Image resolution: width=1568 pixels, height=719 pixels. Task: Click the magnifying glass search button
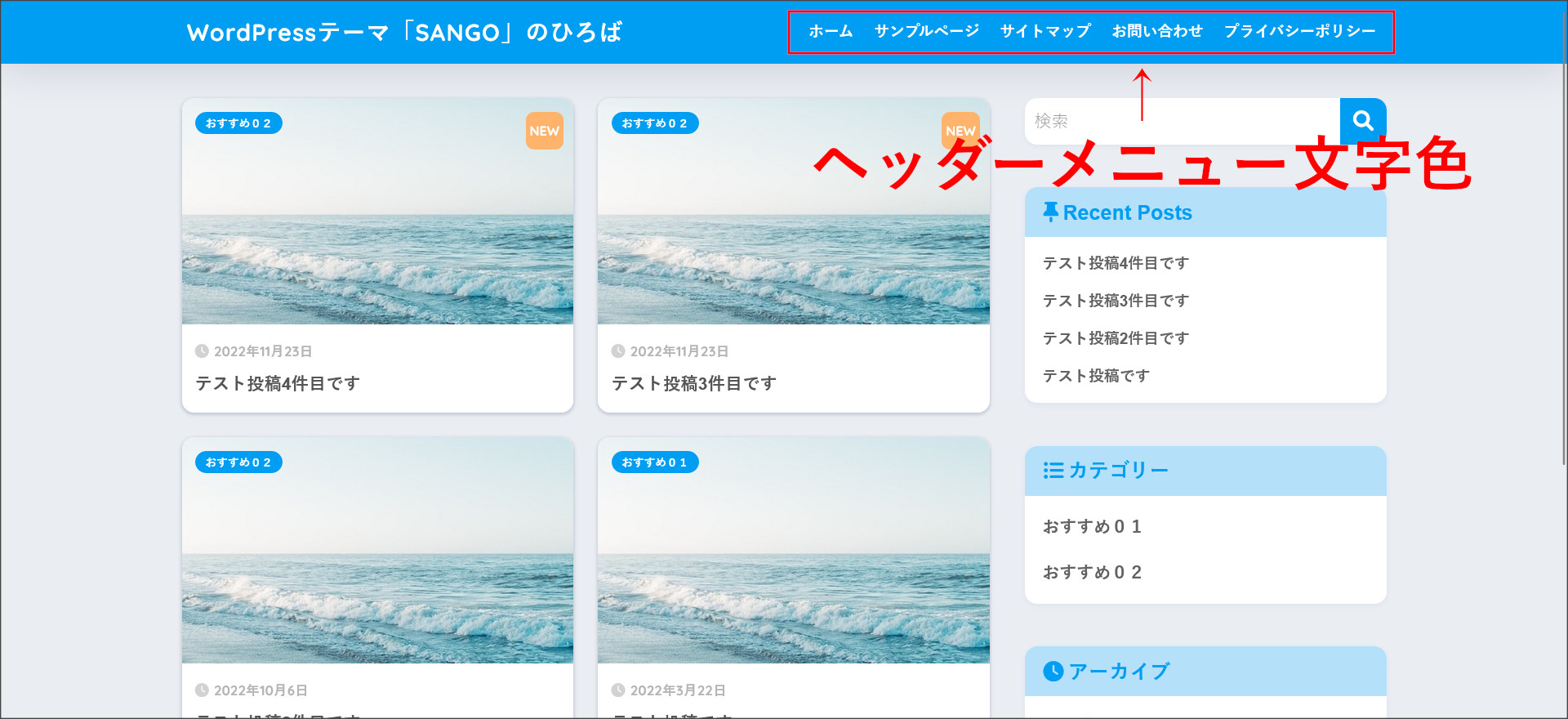pos(1362,121)
